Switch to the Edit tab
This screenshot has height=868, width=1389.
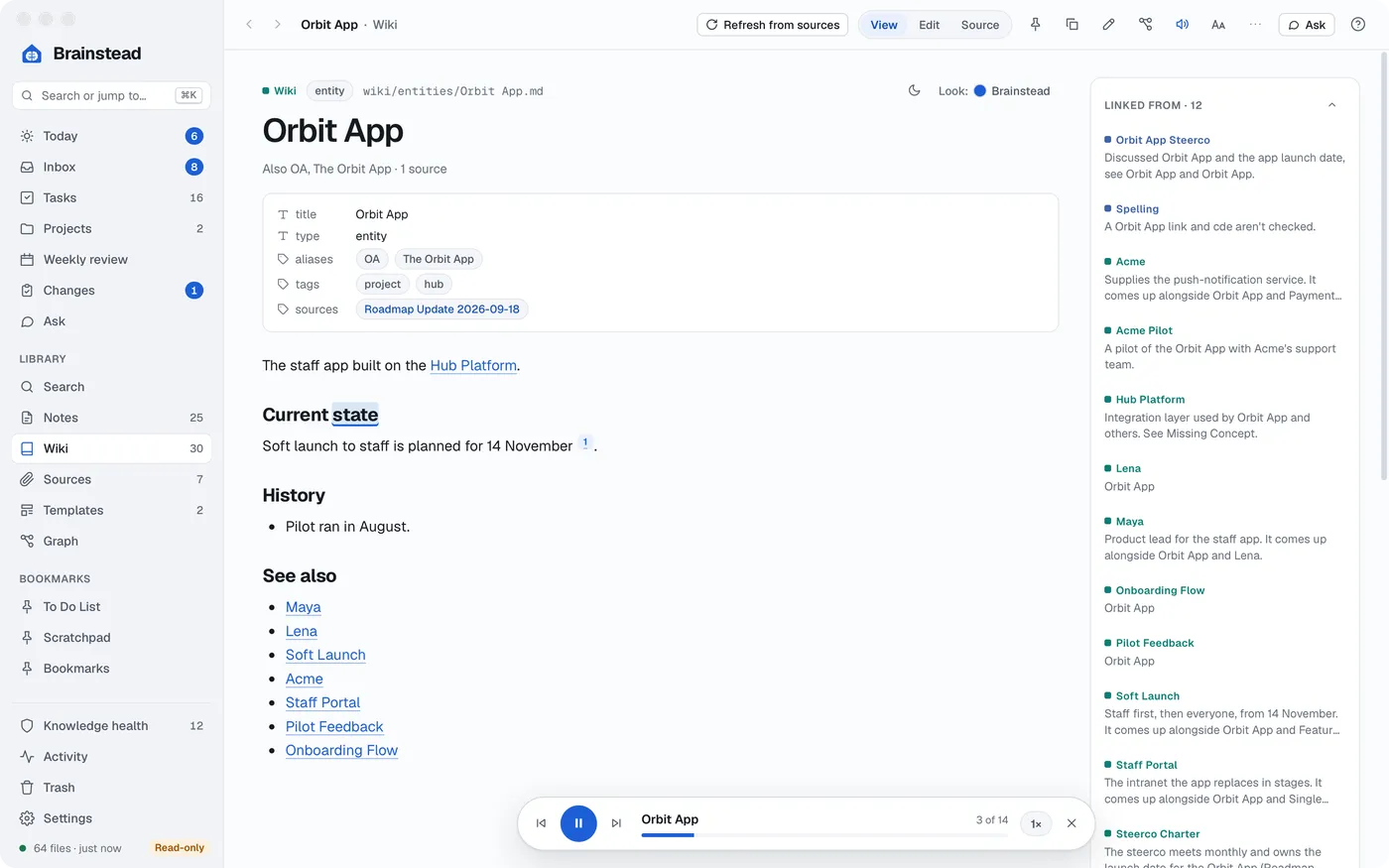tap(929, 25)
